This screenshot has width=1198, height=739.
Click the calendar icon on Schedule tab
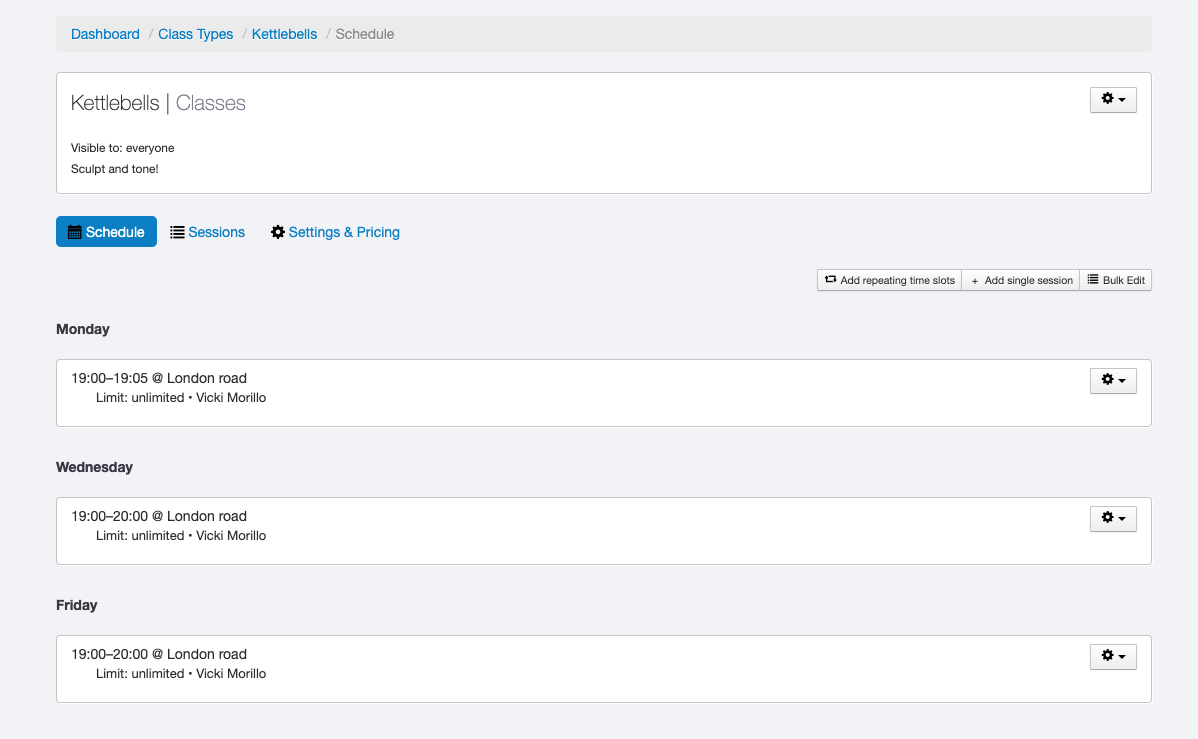pyautogui.click(x=74, y=232)
